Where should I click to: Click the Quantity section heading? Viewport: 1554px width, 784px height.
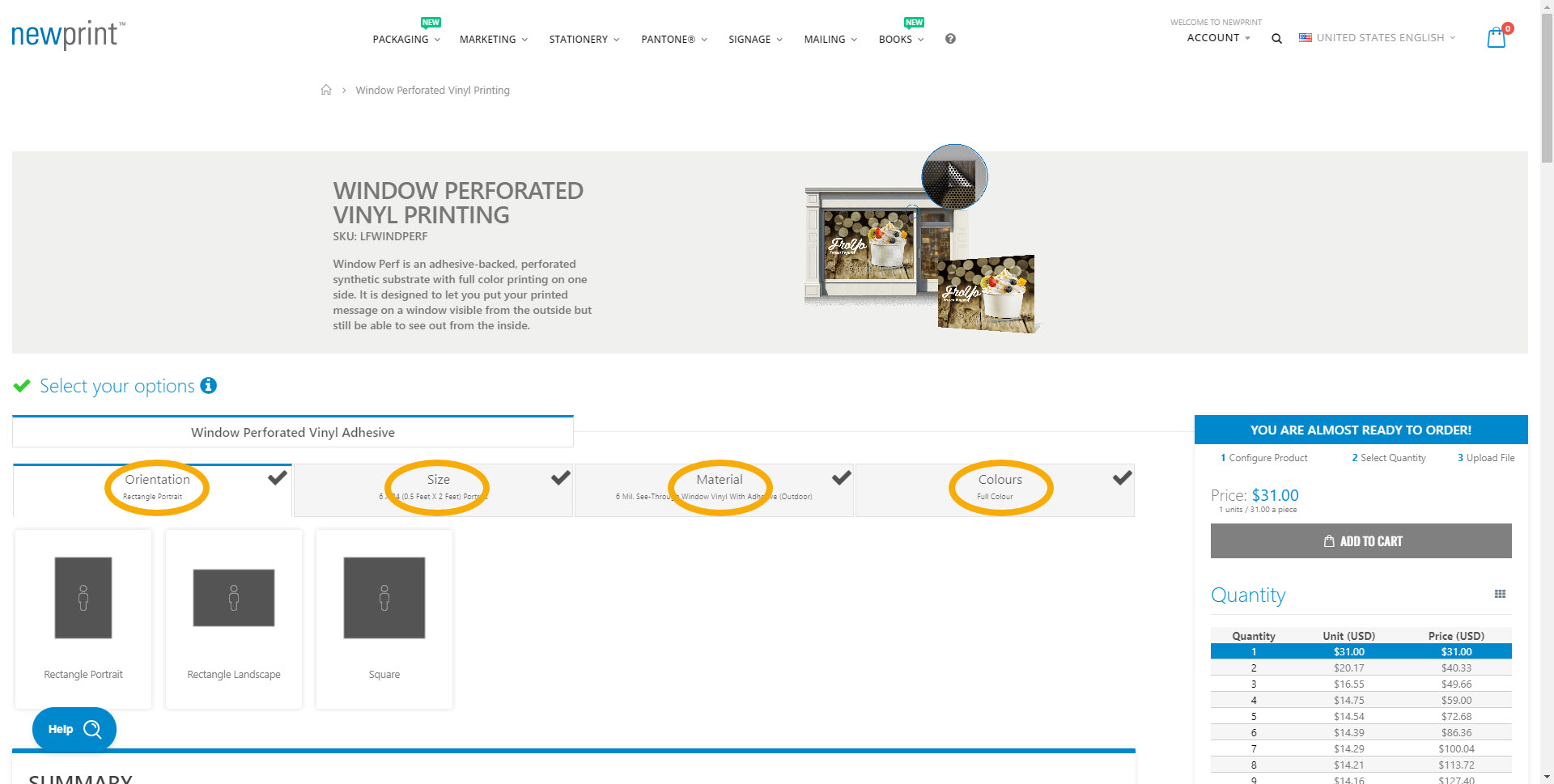coord(1248,595)
